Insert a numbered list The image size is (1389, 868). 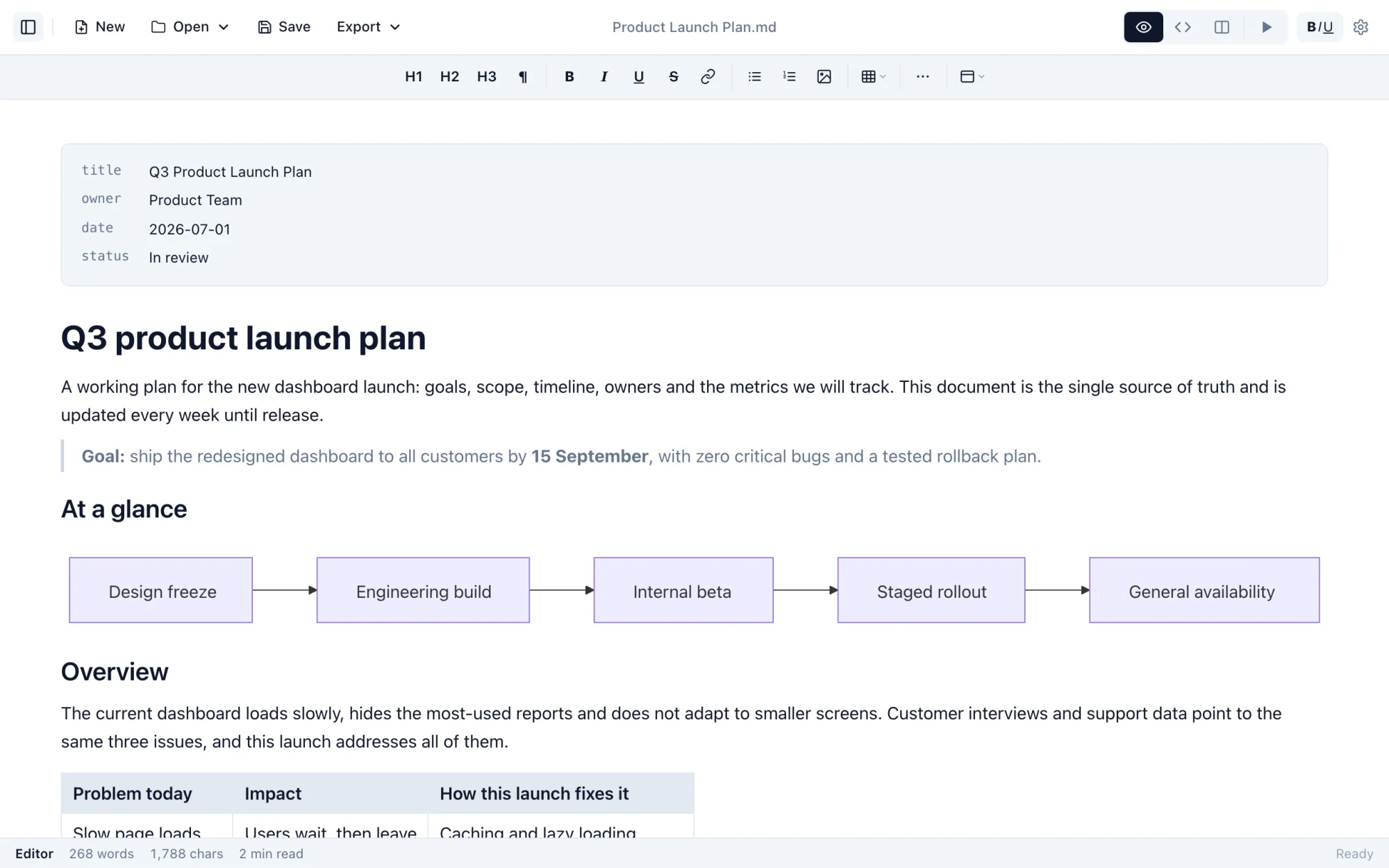pos(789,76)
